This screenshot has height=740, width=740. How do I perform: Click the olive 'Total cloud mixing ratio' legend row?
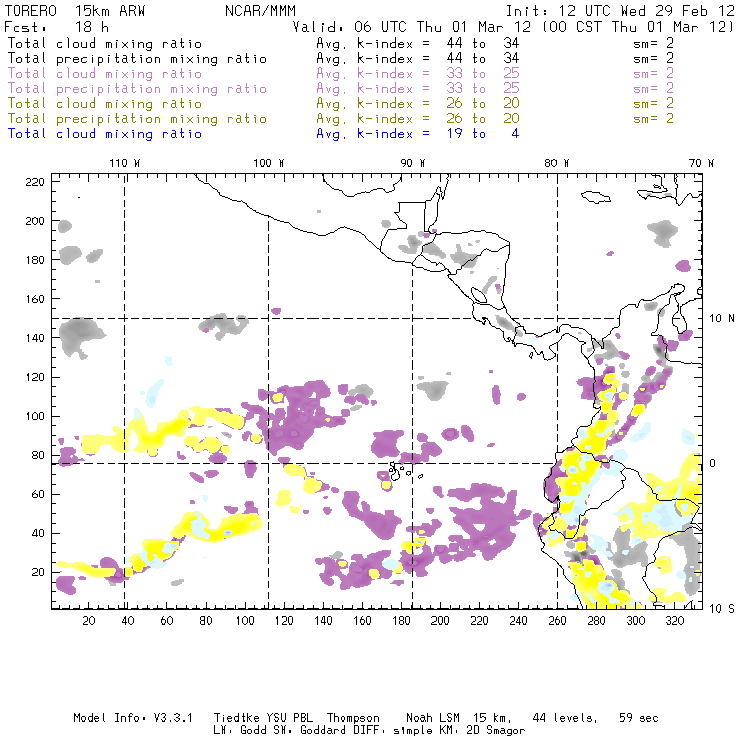point(341,103)
